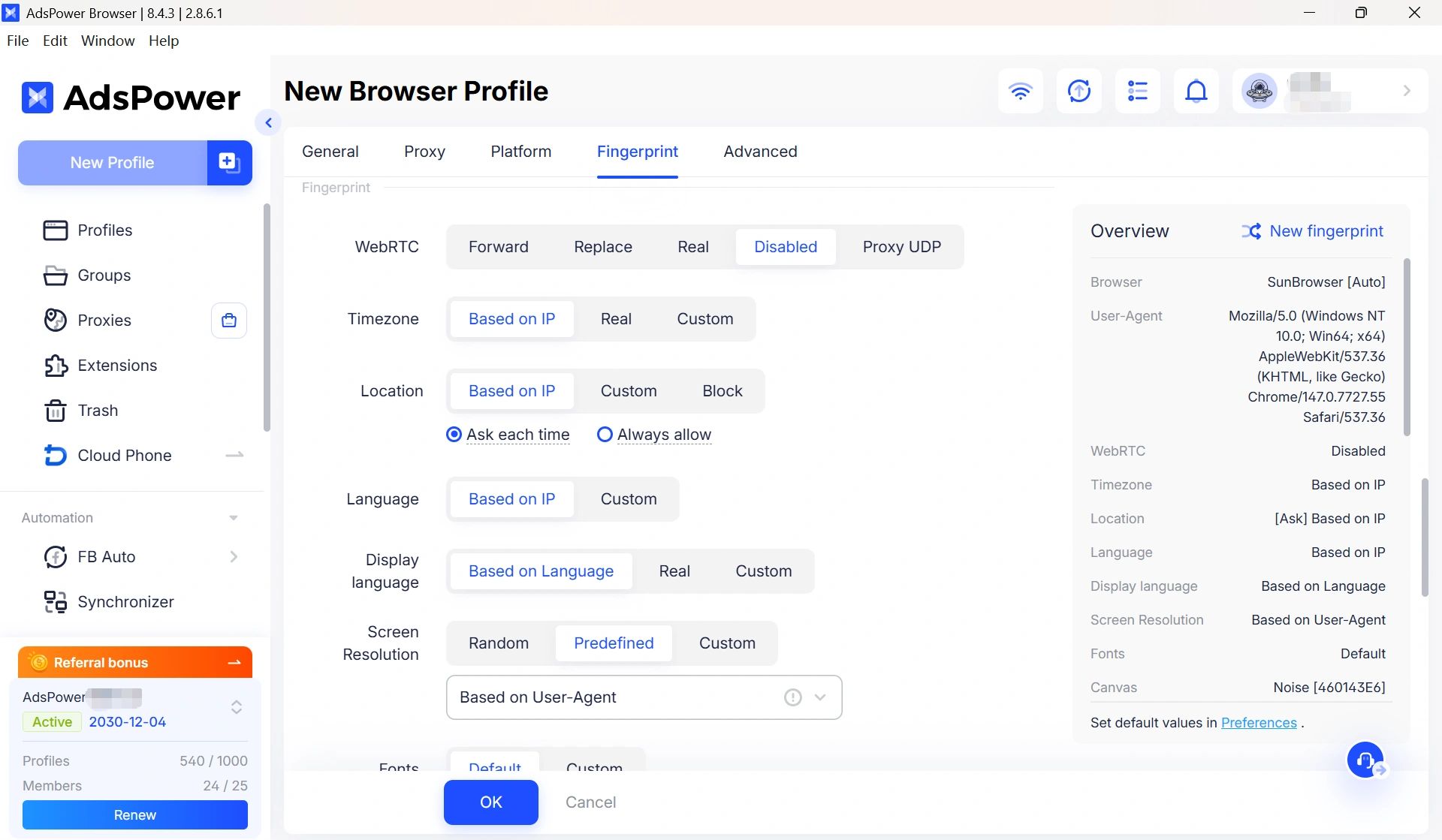Open the Preferences link
The height and width of the screenshot is (840, 1442).
tap(1259, 723)
